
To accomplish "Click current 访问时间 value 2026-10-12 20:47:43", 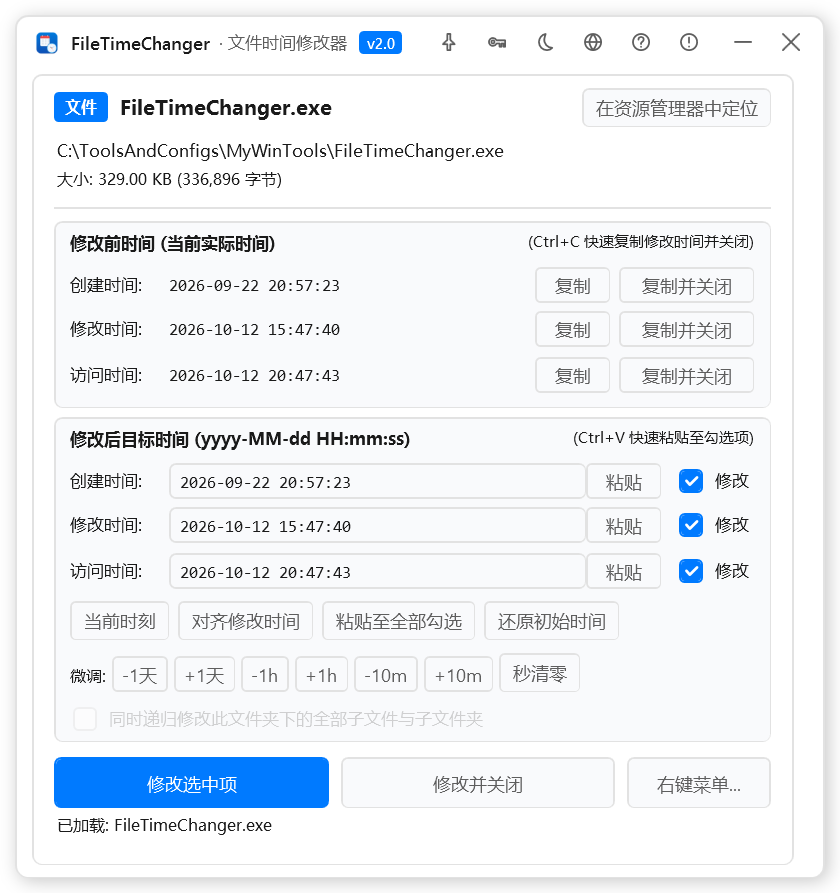I will click(x=255, y=375).
